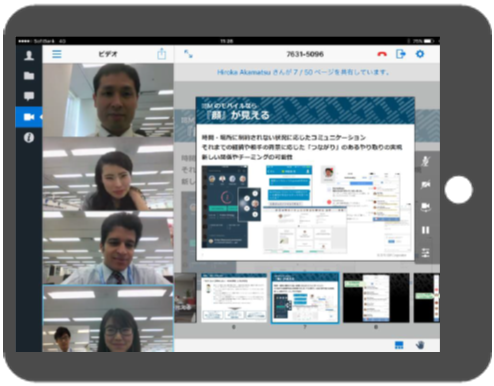Viewport: 494px width, 386px height.
Task: Open the meeting info icon in sidebar
Action: point(29,137)
